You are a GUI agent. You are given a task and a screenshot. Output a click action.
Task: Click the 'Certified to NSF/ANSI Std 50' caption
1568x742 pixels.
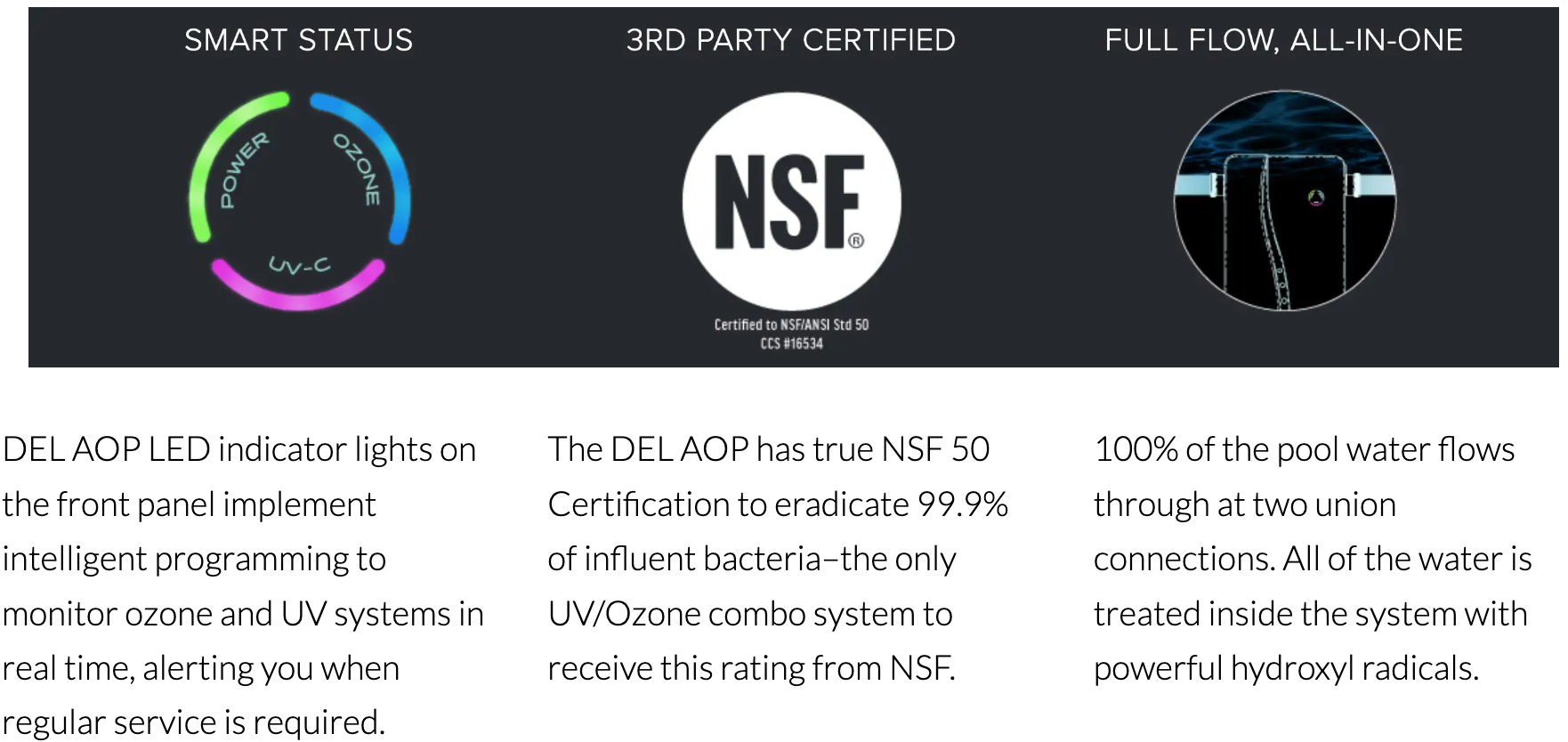(791, 325)
